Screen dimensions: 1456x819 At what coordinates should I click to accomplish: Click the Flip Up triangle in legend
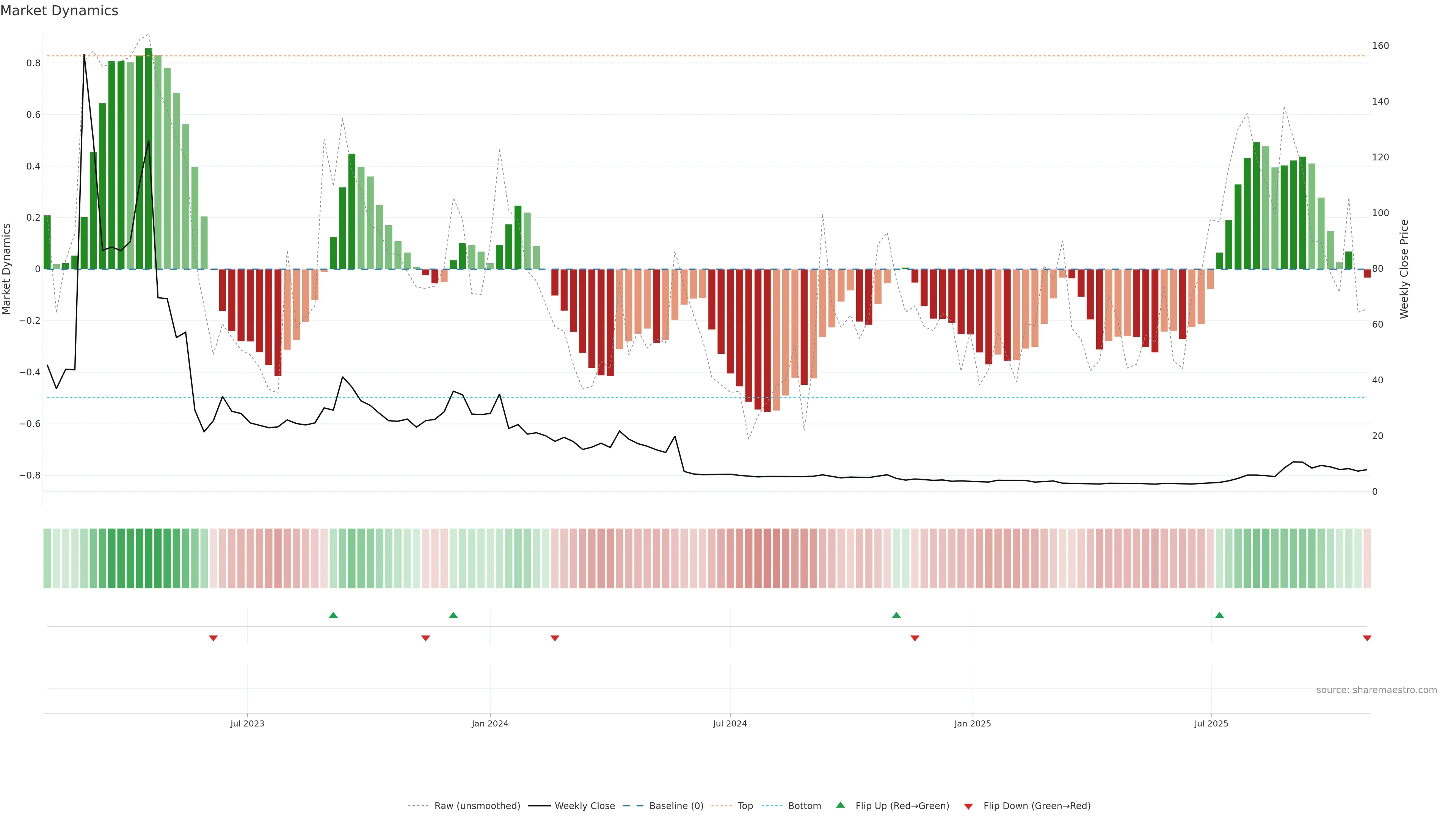841,805
